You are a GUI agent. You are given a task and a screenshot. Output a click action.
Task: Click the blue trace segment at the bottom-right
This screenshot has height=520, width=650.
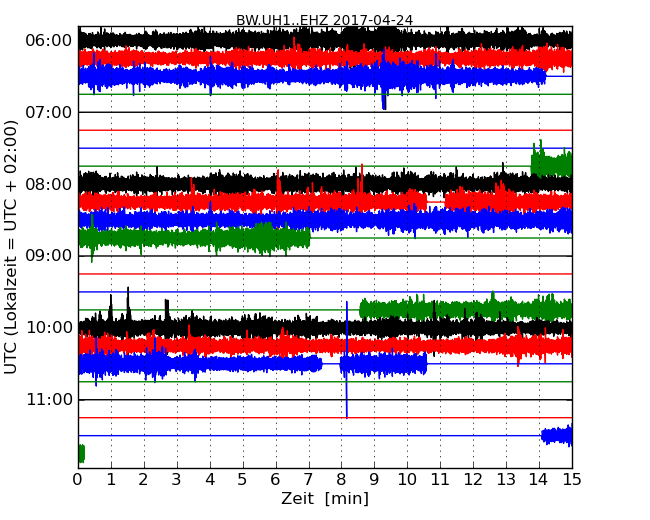tap(557, 435)
